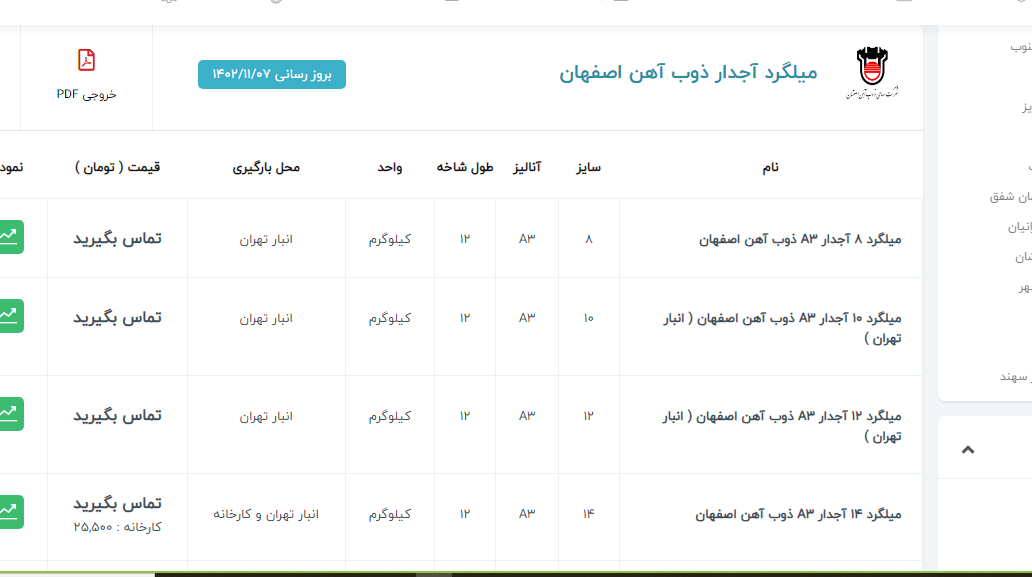The image size is (1032, 577).
Task: Select the sidebar link ending in 'سهند'
Action: point(1014,376)
